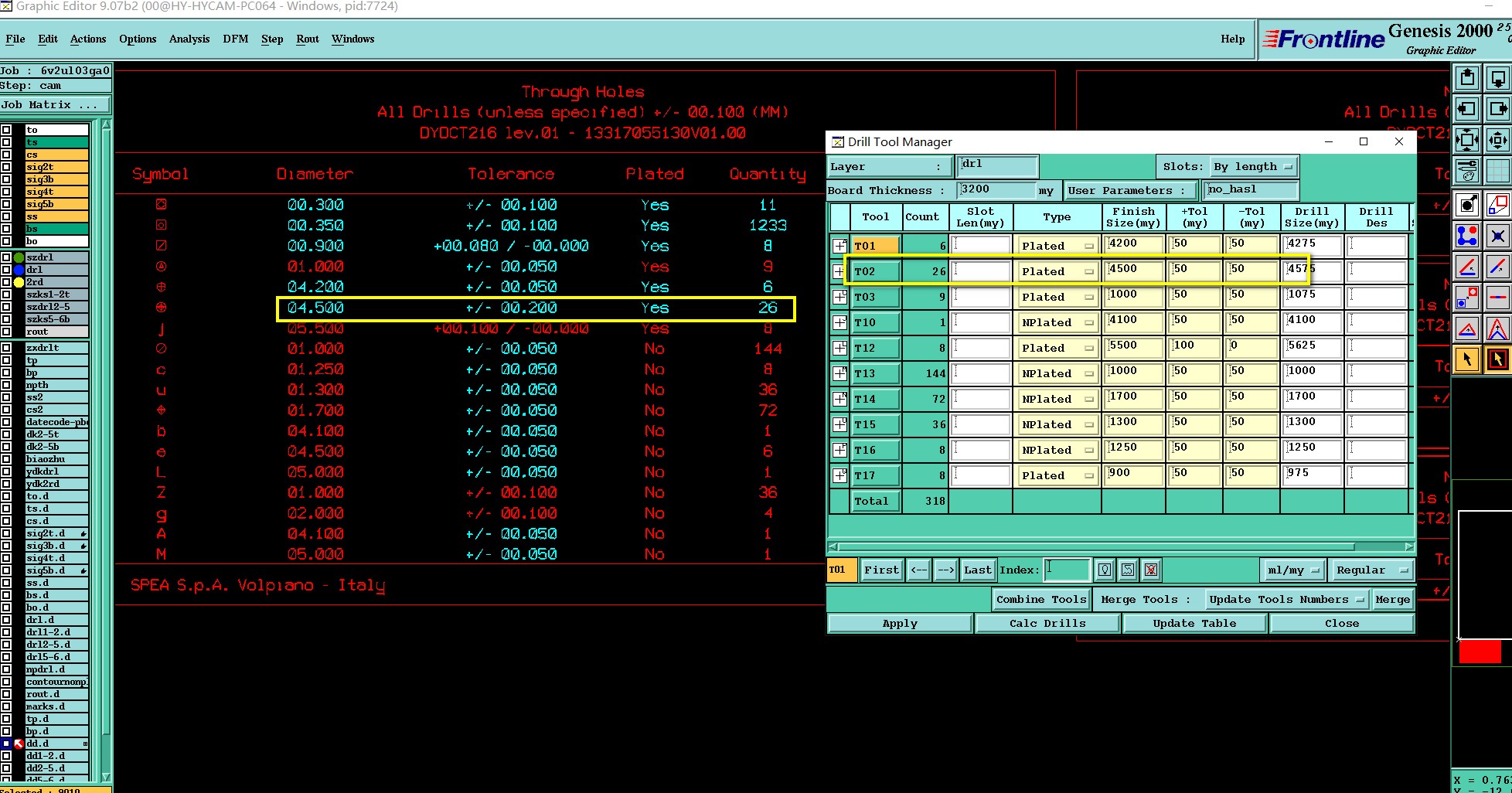Click the zoom-out expand arrows icon
This screenshot has width=1512, height=793.
[1467, 140]
